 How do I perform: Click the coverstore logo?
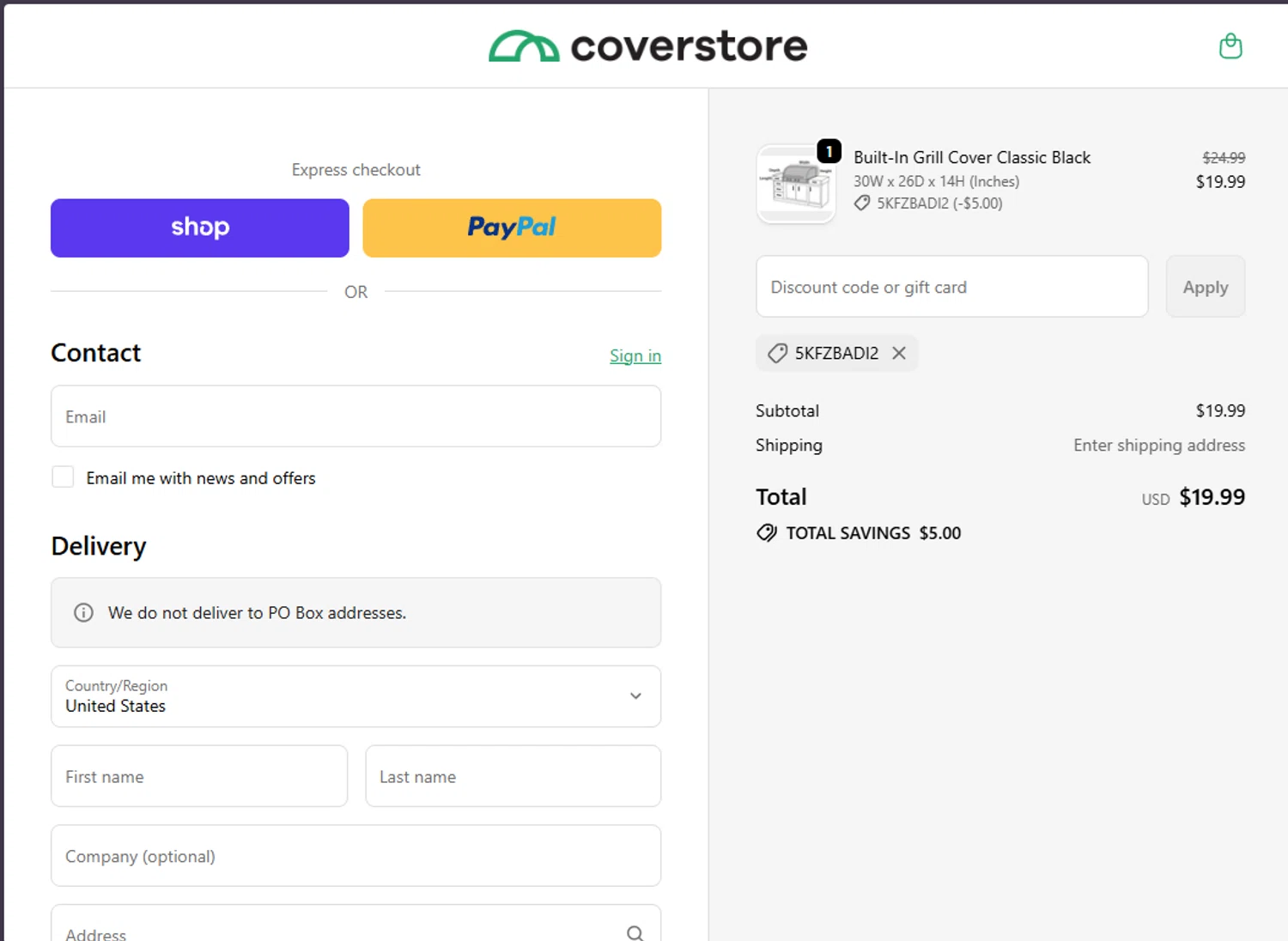648,46
